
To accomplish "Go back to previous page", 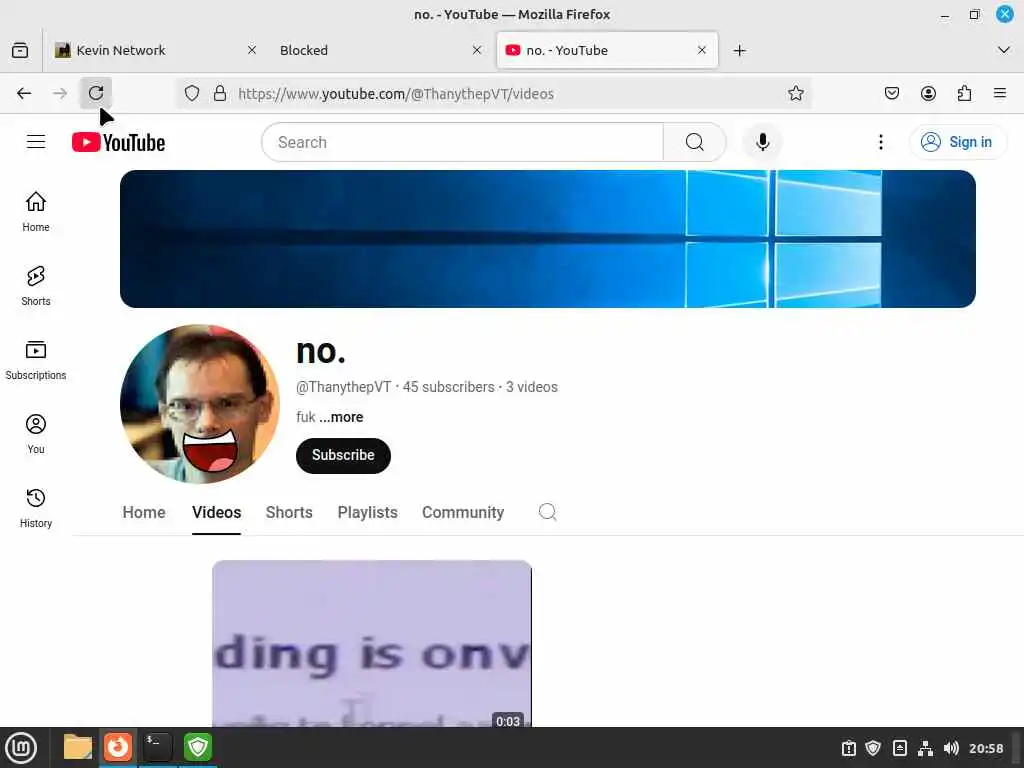I will click(x=24, y=93).
